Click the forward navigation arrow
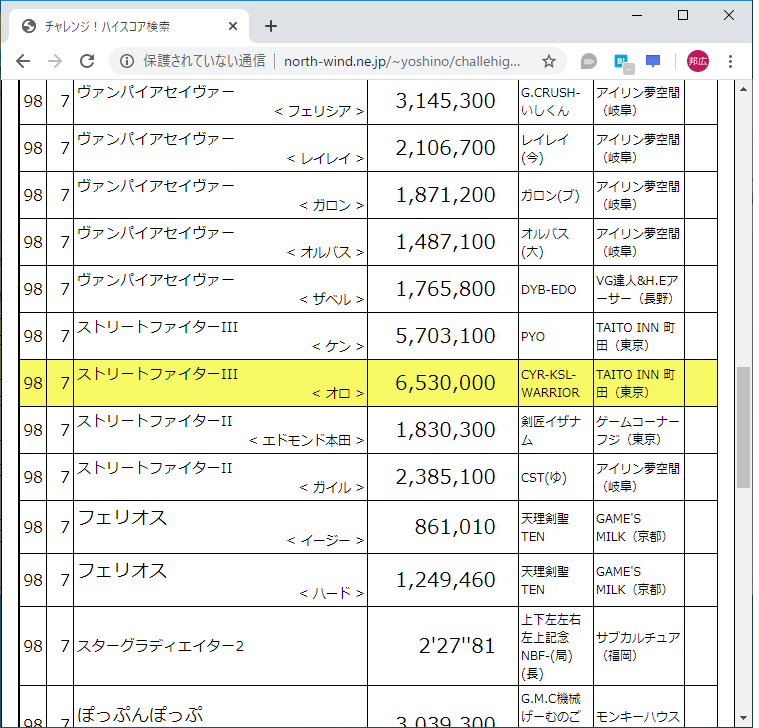This screenshot has height=728, width=759. pos(55,61)
